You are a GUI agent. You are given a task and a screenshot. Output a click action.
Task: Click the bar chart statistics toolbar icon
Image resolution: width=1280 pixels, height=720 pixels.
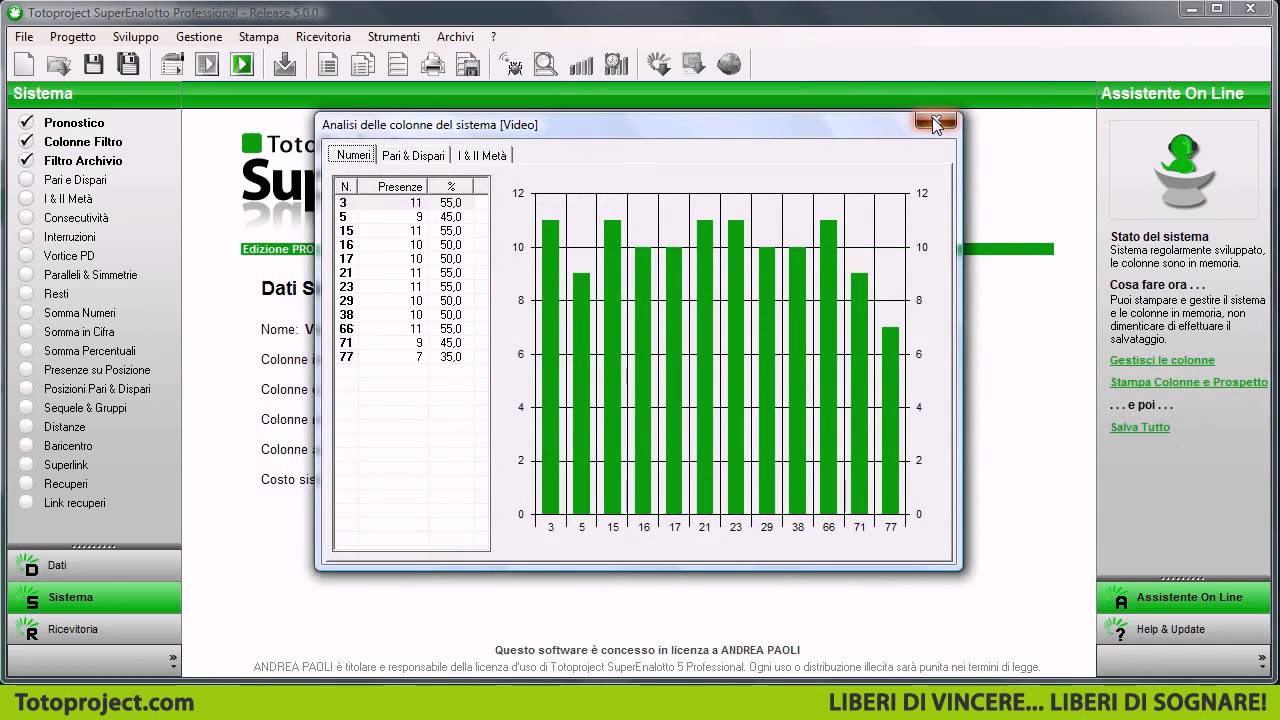point(581,65)
